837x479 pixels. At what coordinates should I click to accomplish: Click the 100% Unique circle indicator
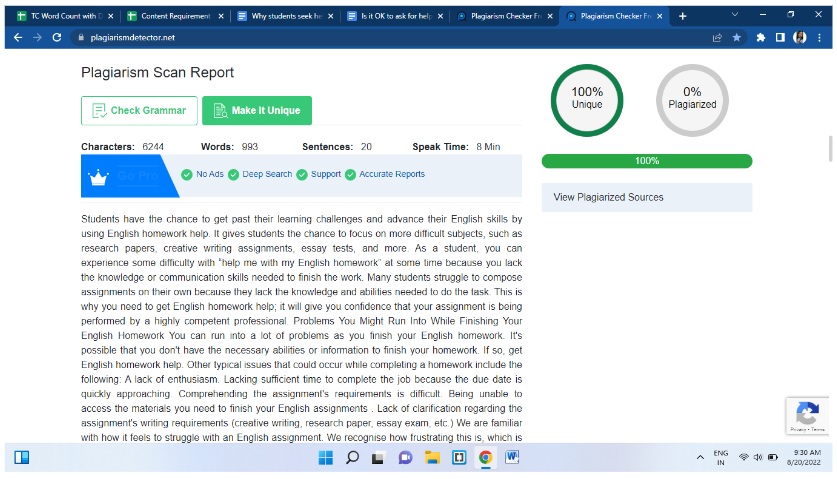point(587,98)
